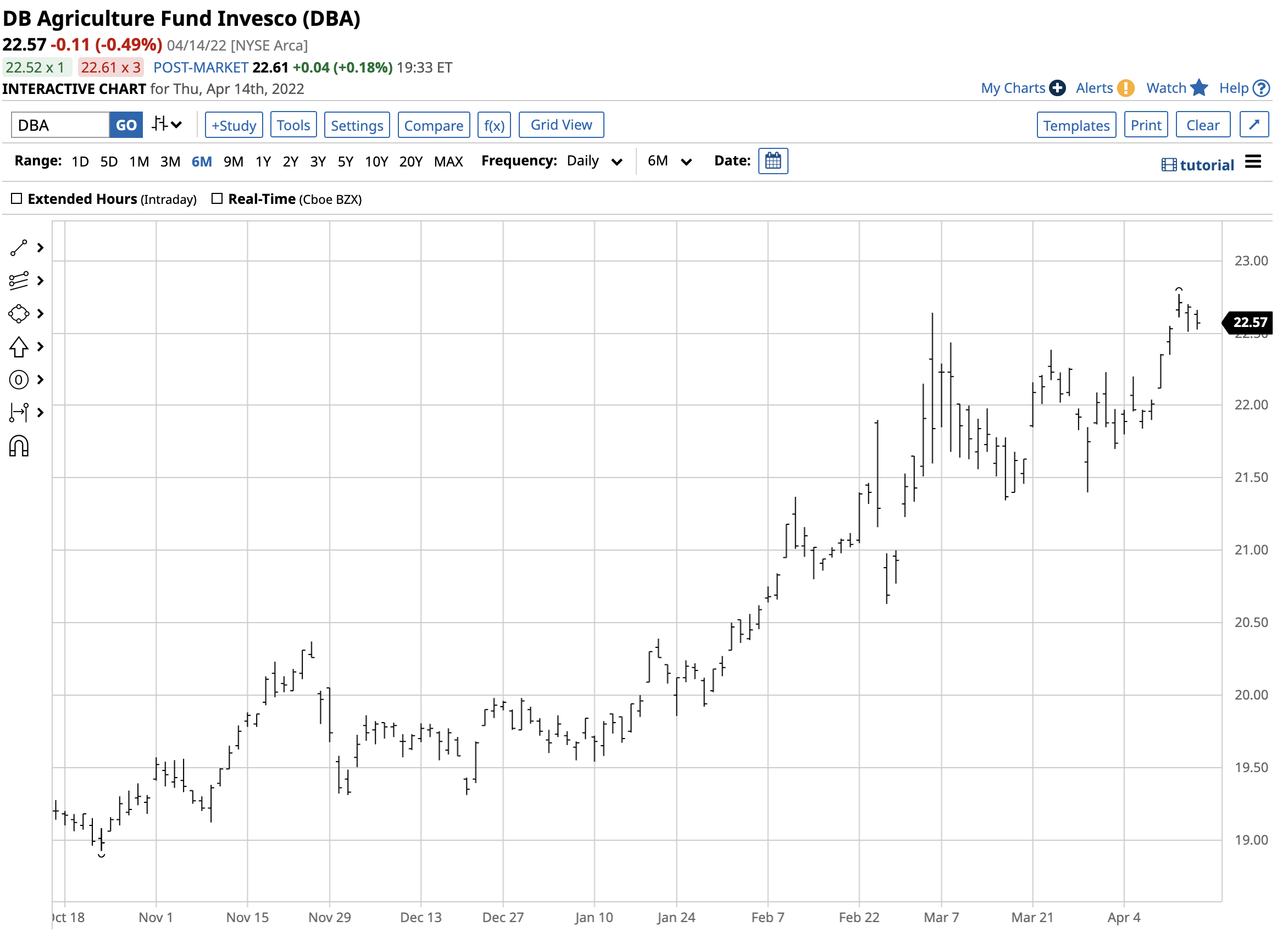The image size is (1288, 932).
Task: Expand the 6M period dropdown
Action: 670,162
